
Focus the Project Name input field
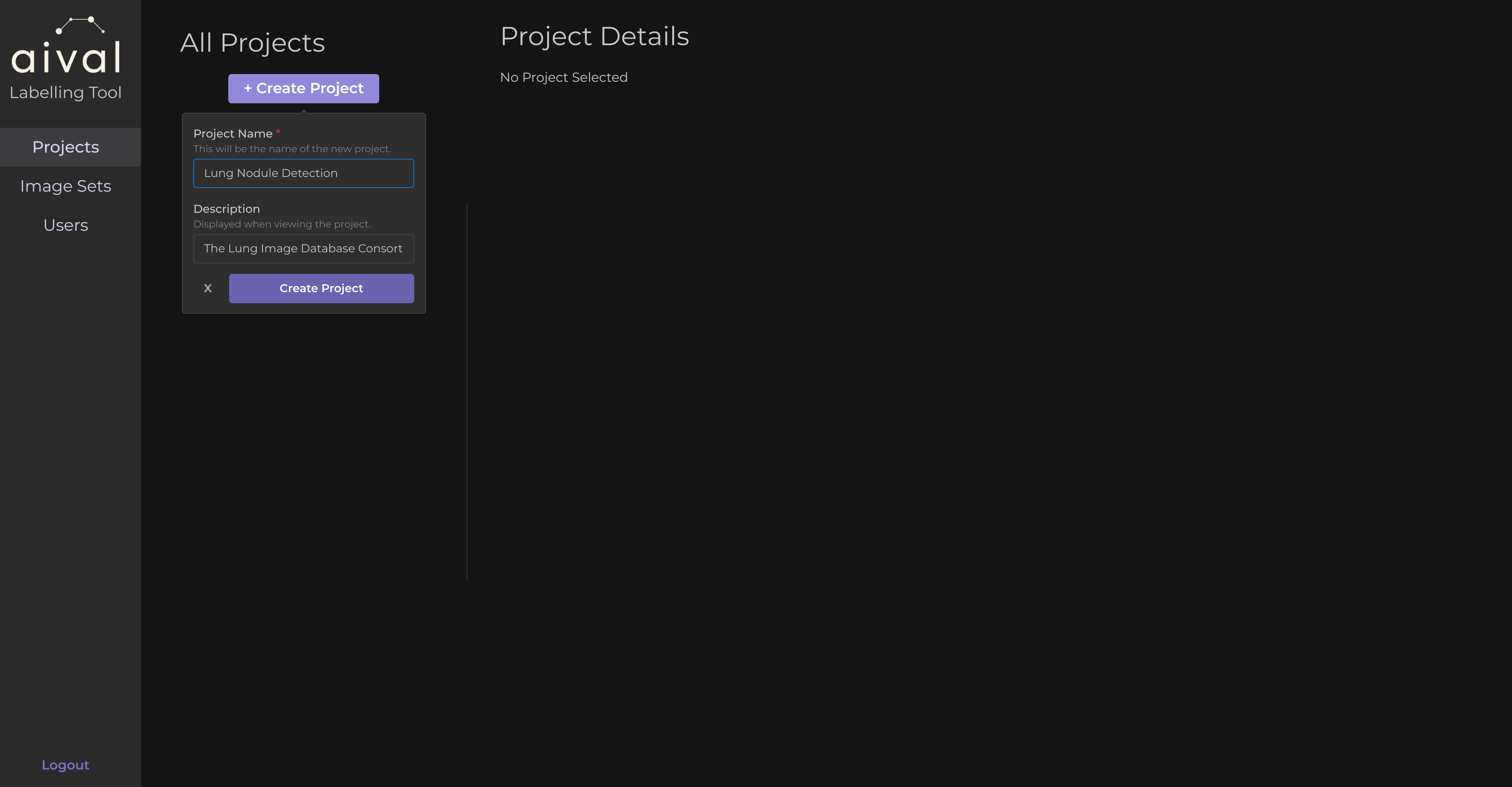pyautogui.click(x=304, y=173)
